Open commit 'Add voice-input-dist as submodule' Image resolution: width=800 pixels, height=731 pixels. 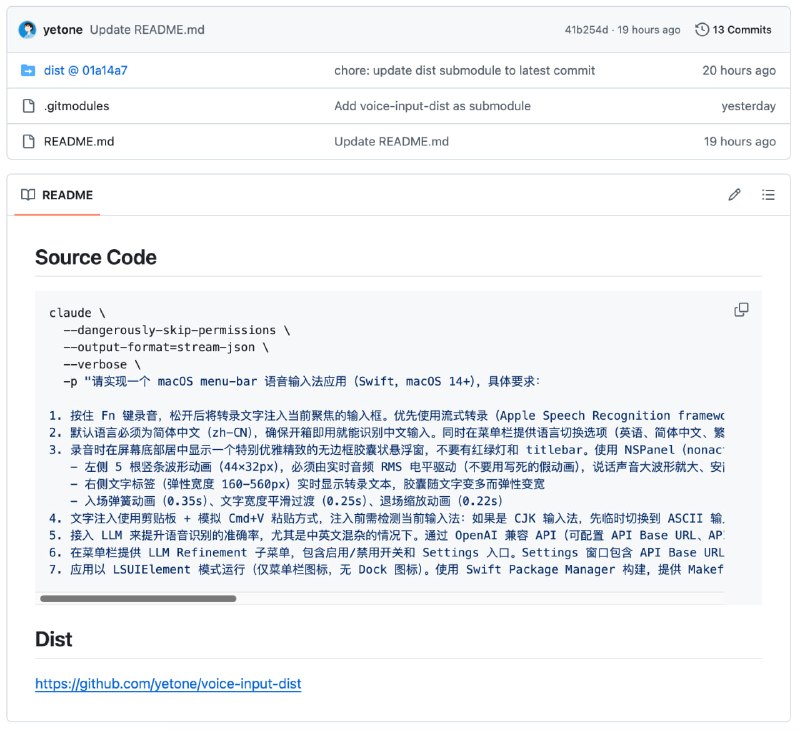(x=432, y=106)
